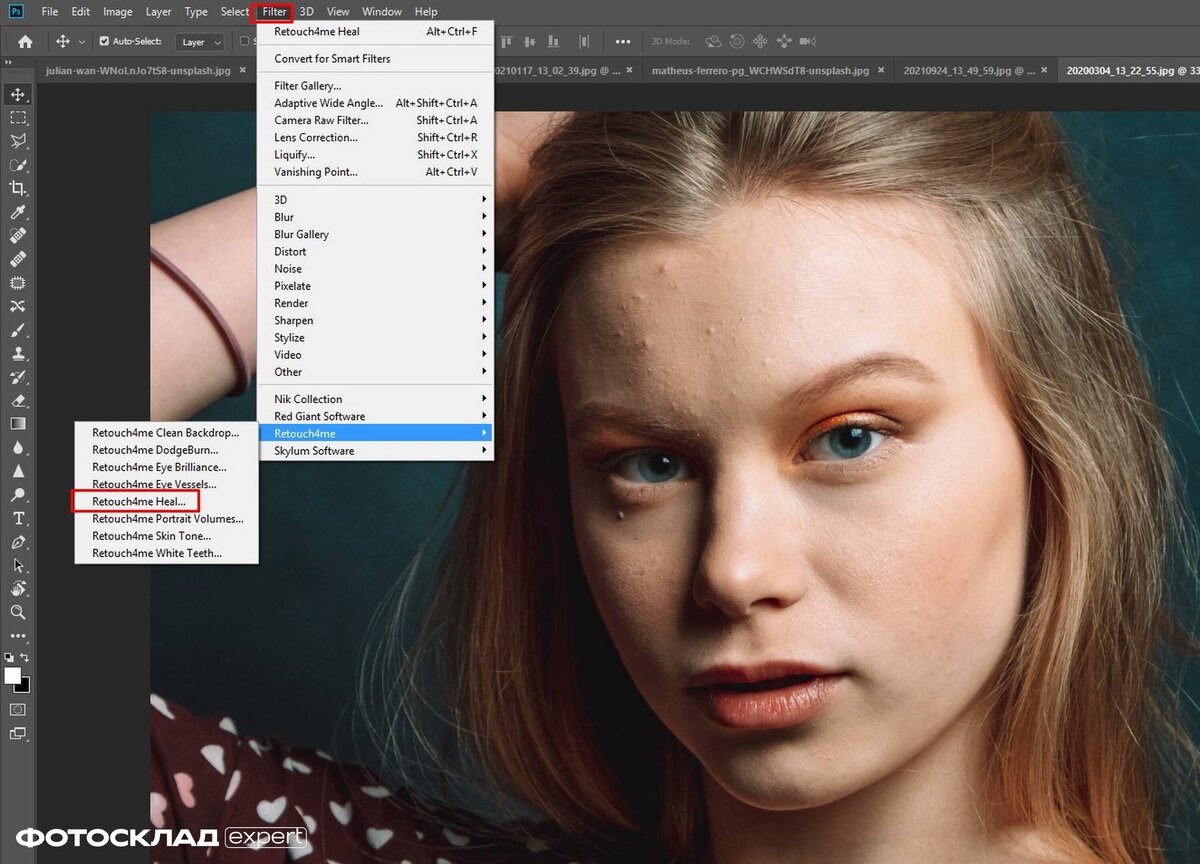Expand the toolbar double-arrow toggle
Viewport: 1200px width, 864px height.
[x=9, y=63]
